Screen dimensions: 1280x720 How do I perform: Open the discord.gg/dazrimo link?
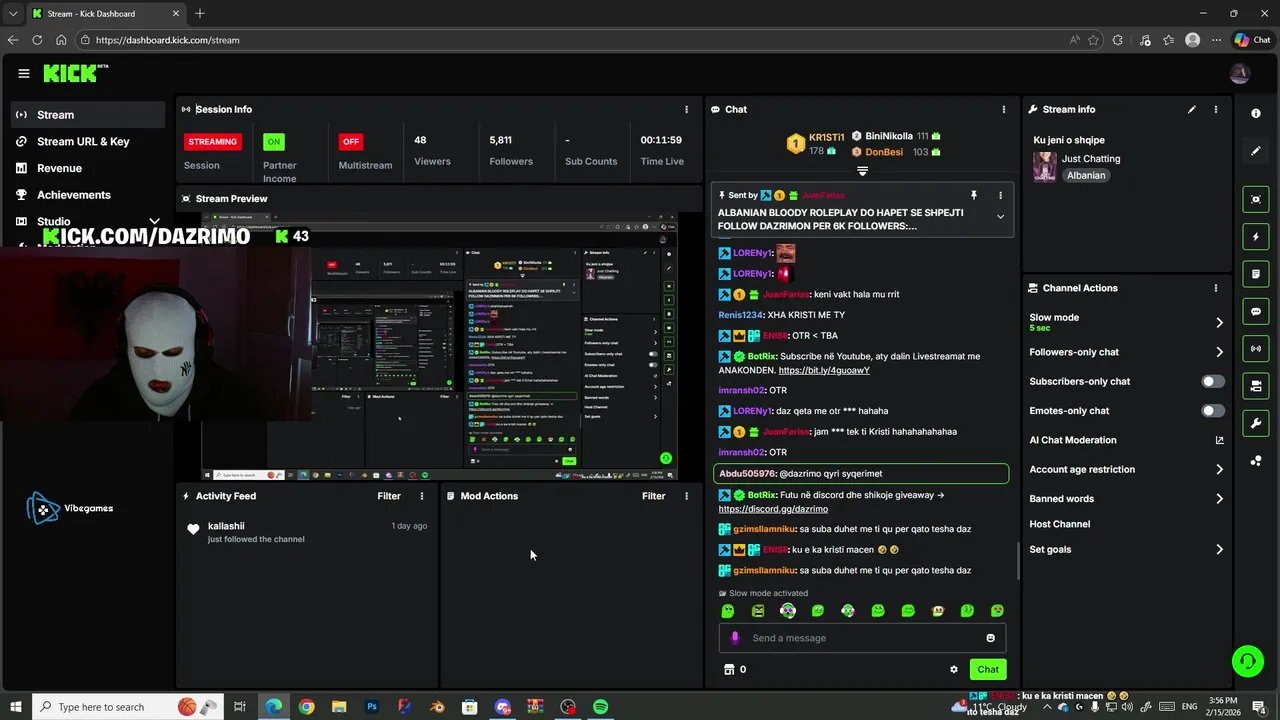point(773,509)
